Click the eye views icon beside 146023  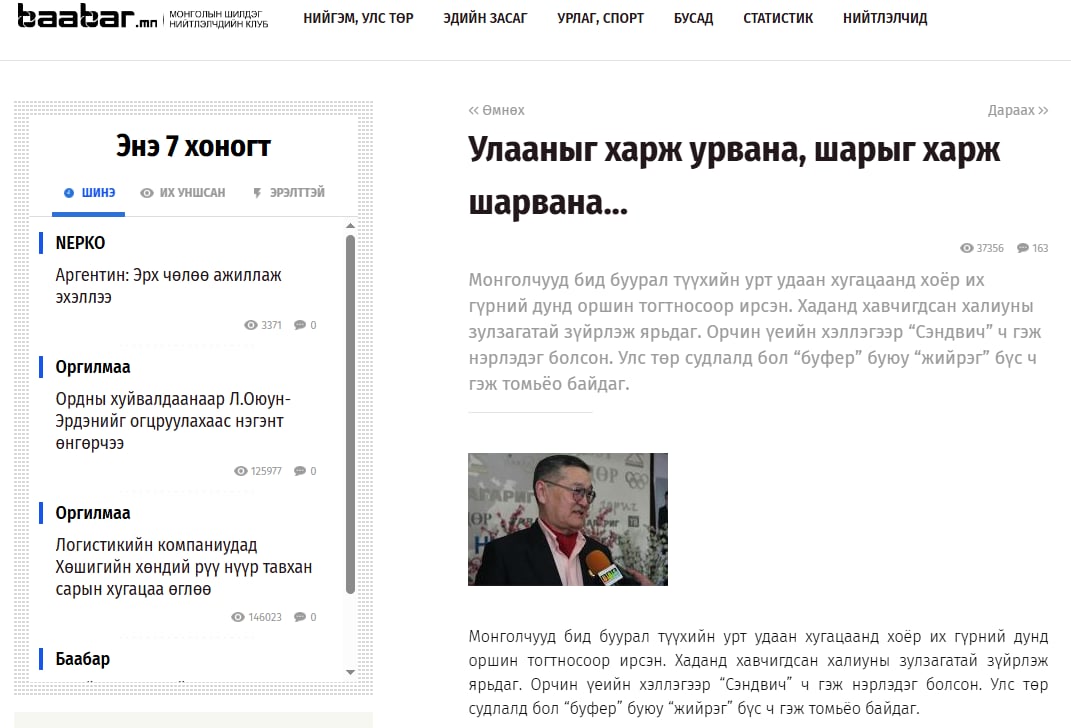click(x=238, y=617)
